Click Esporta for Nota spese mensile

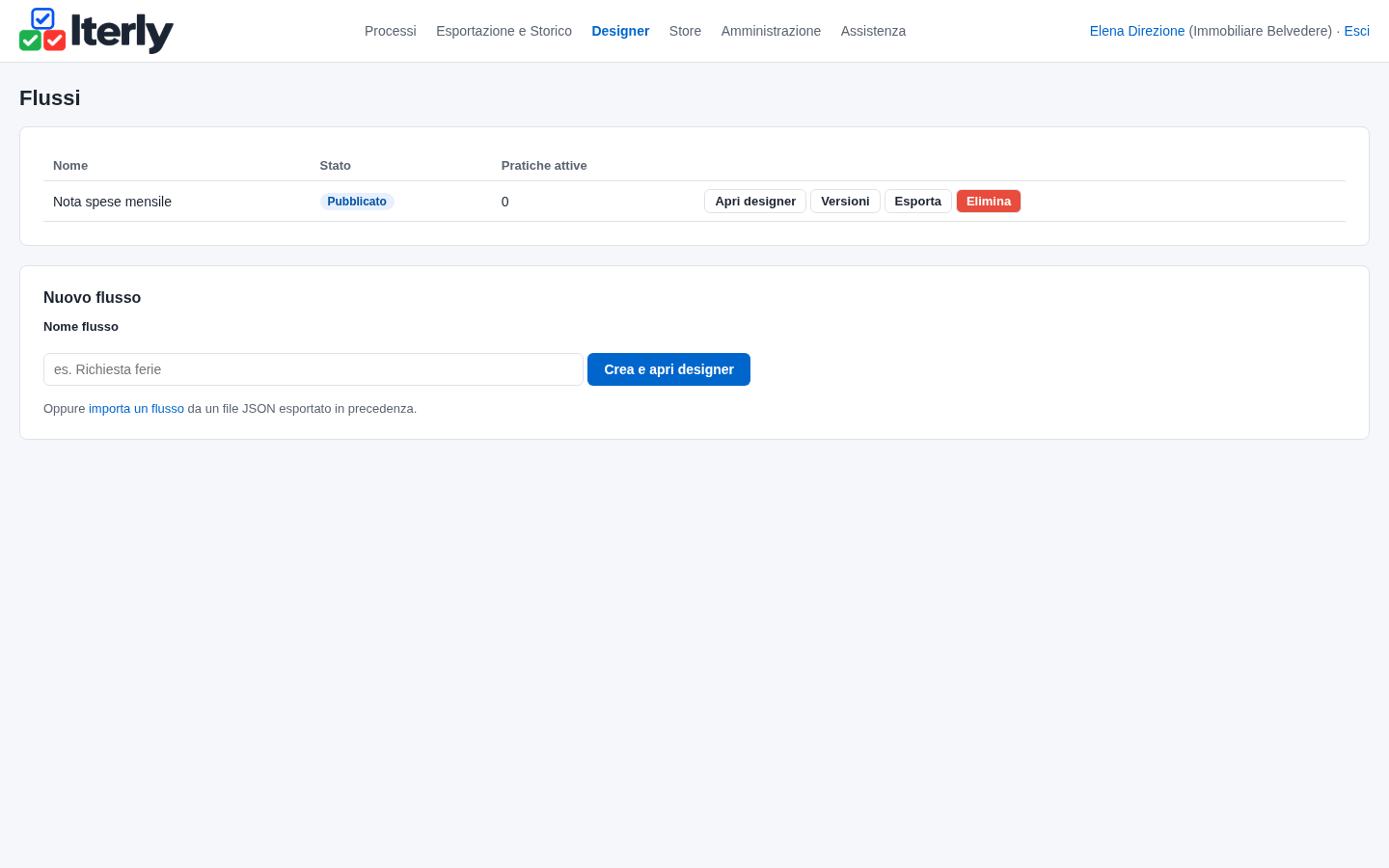pos(917,202)
